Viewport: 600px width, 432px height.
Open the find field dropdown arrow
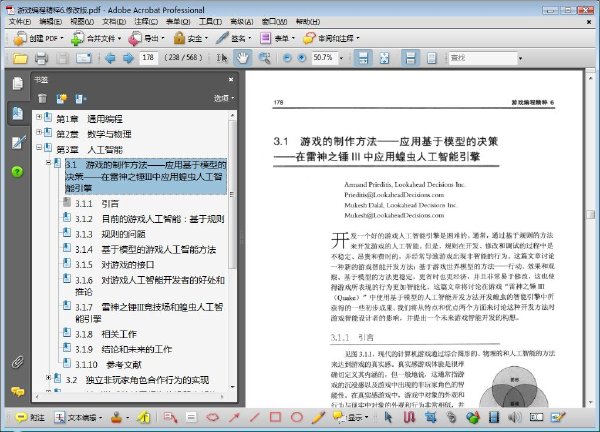520,59
